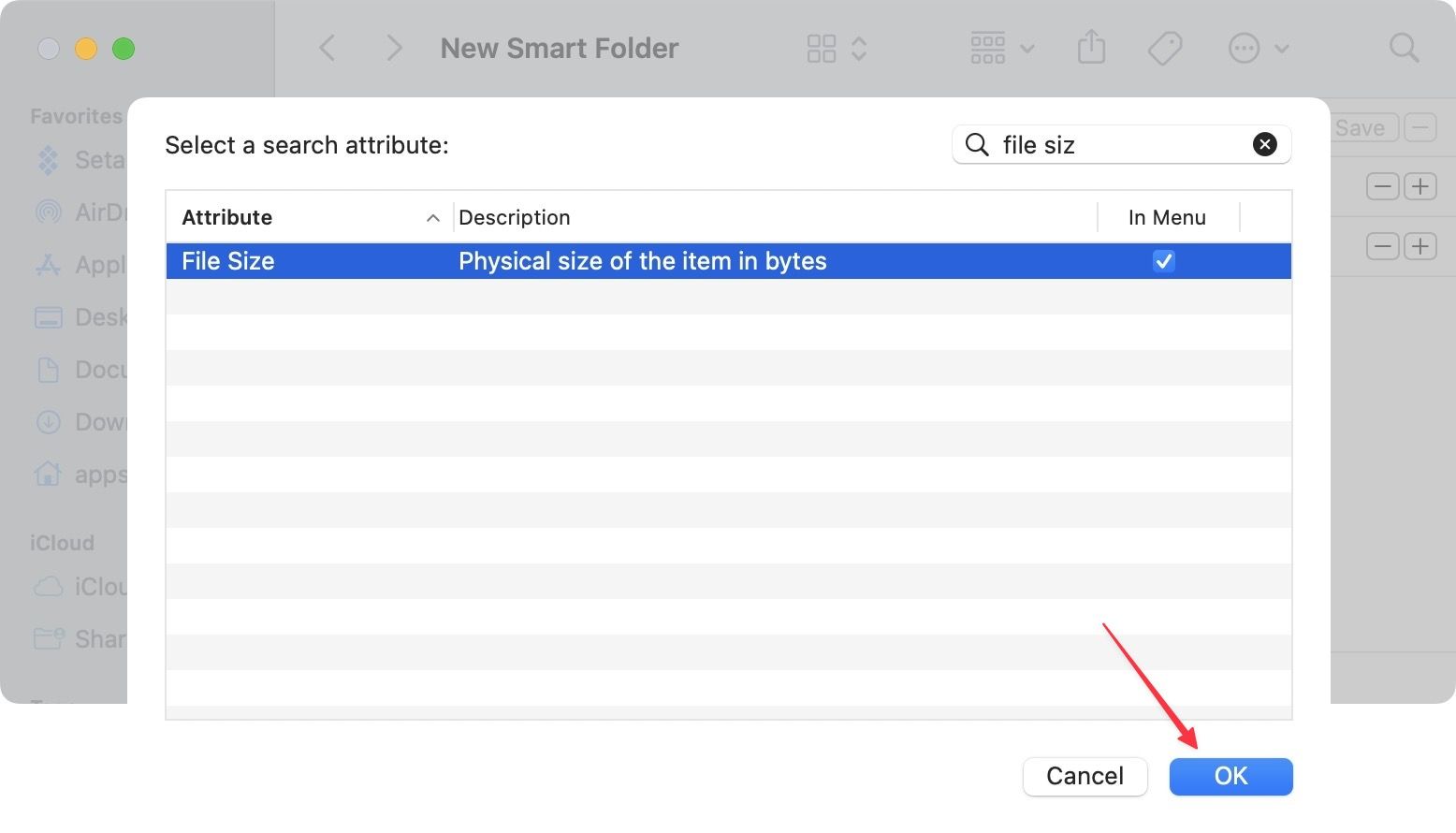This screenshot has width=1456, height=833.
Task: Click the Share toolbar icon
Action: [x=1091, y=48]
